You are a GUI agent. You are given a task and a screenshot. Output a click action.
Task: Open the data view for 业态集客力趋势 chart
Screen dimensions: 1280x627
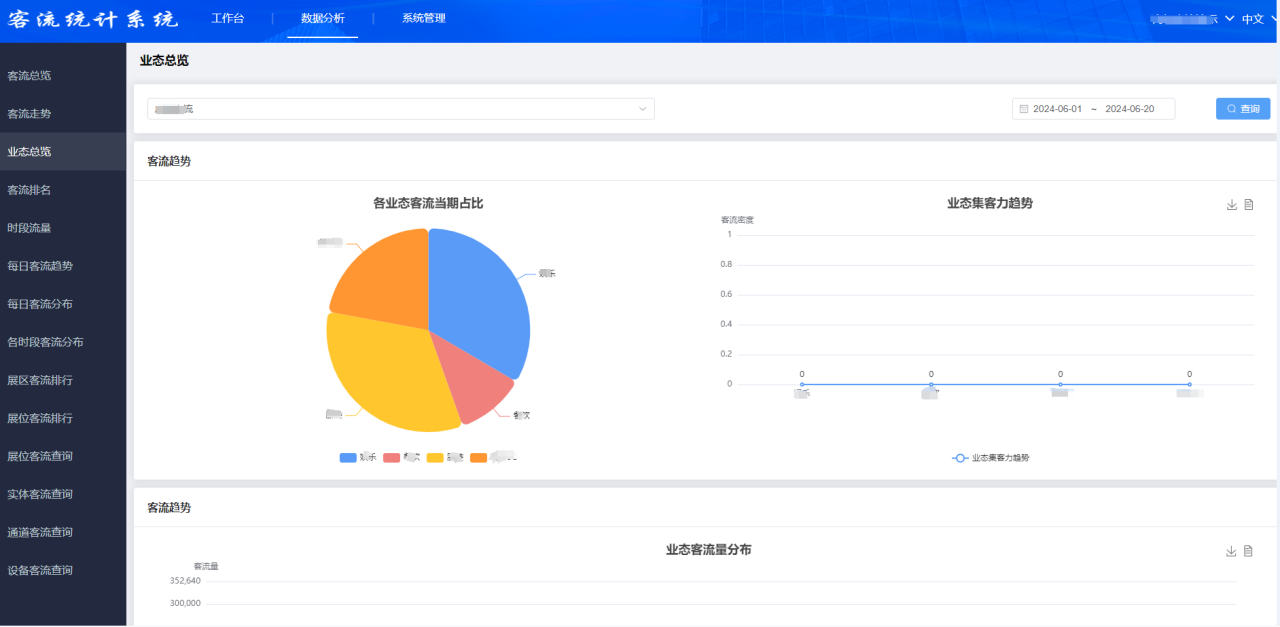pos(1249,203)
